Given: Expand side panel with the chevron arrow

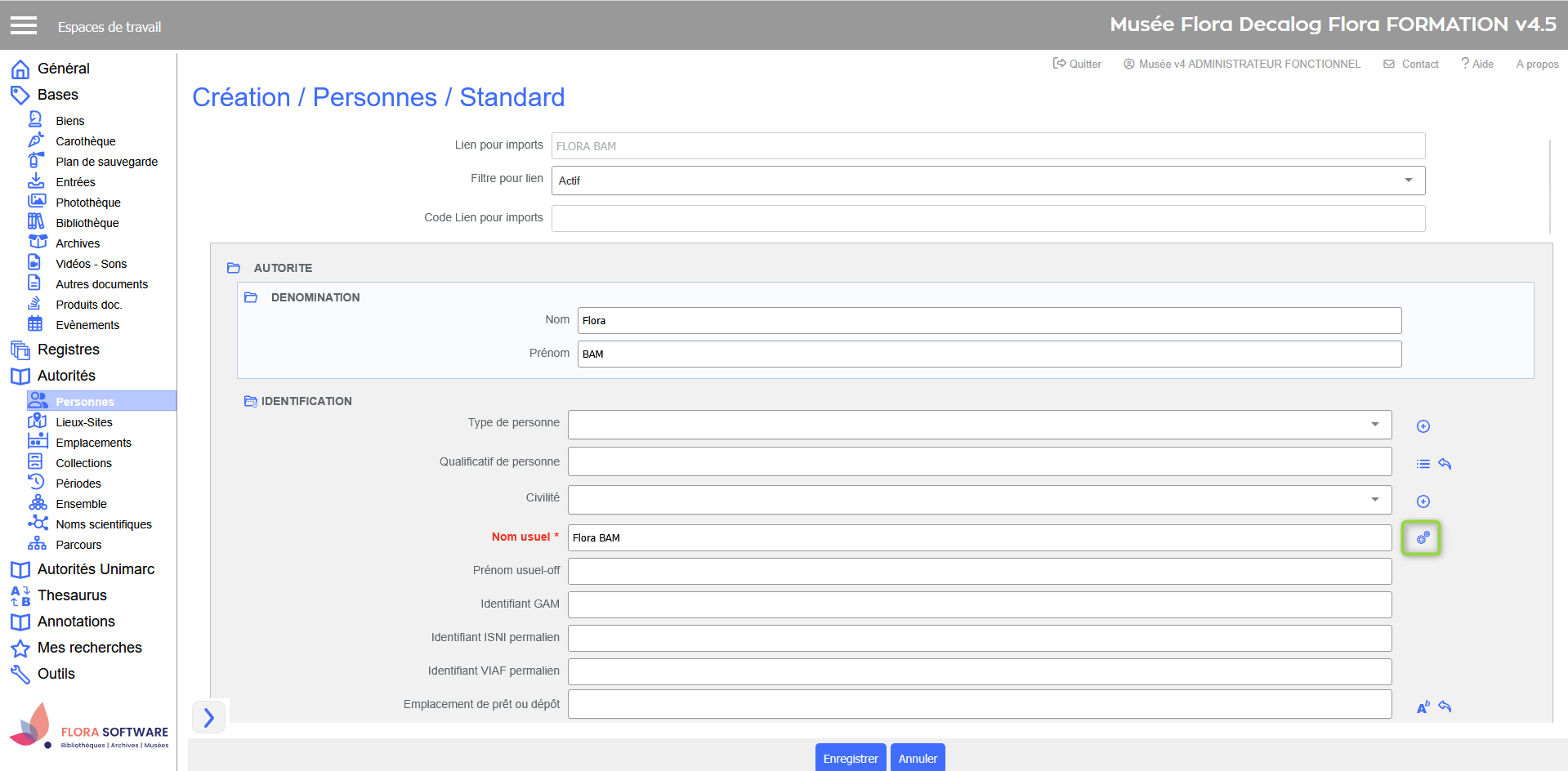Looking at the screenshot, I should [x=209, y=717].
